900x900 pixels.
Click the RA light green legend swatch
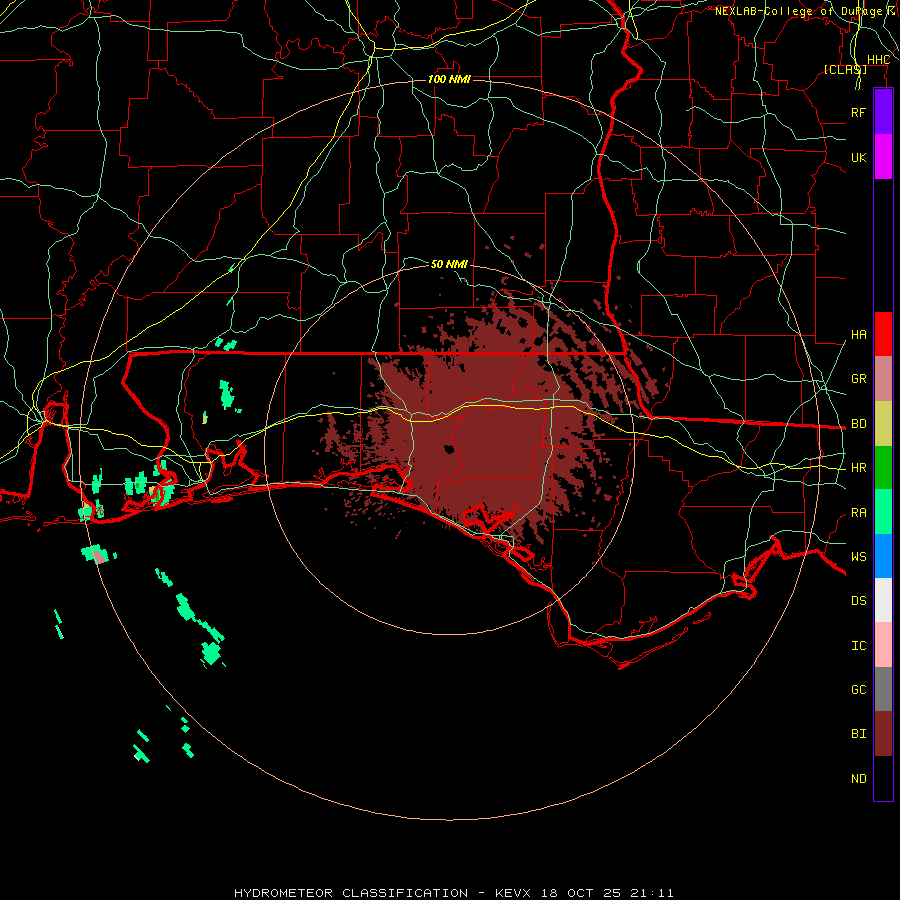(x=883, y=512)
